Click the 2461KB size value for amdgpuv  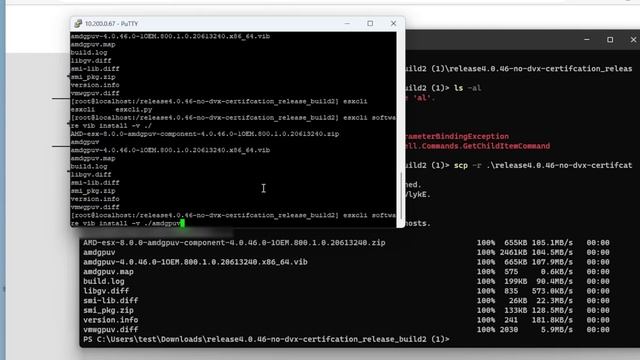513,252
